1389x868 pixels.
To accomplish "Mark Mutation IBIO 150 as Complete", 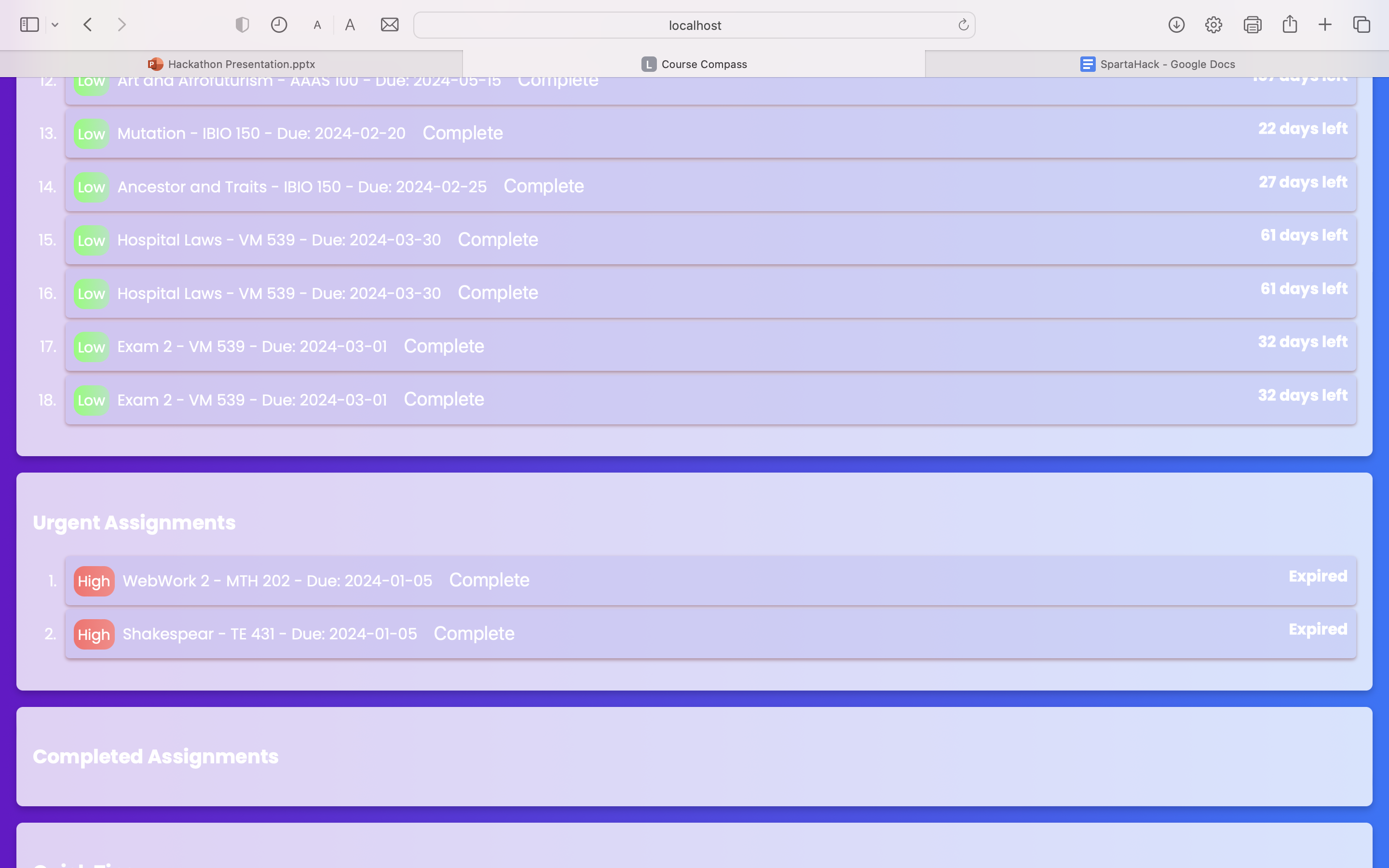I will 463,133.
